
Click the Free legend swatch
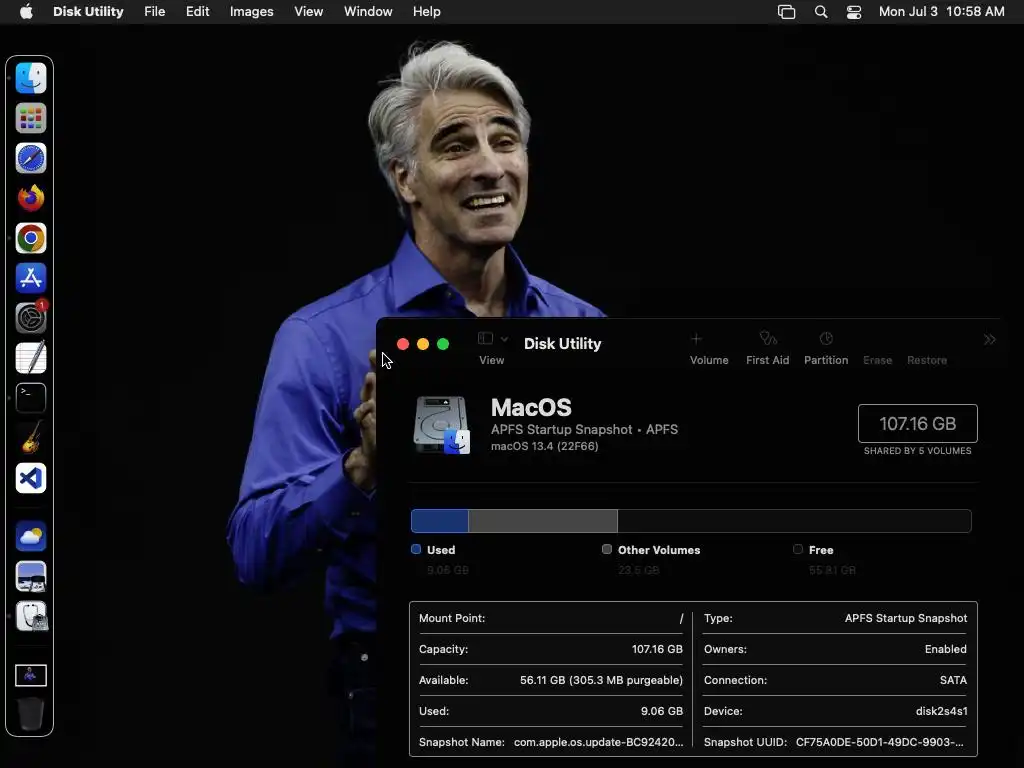(x=797, y=549)
